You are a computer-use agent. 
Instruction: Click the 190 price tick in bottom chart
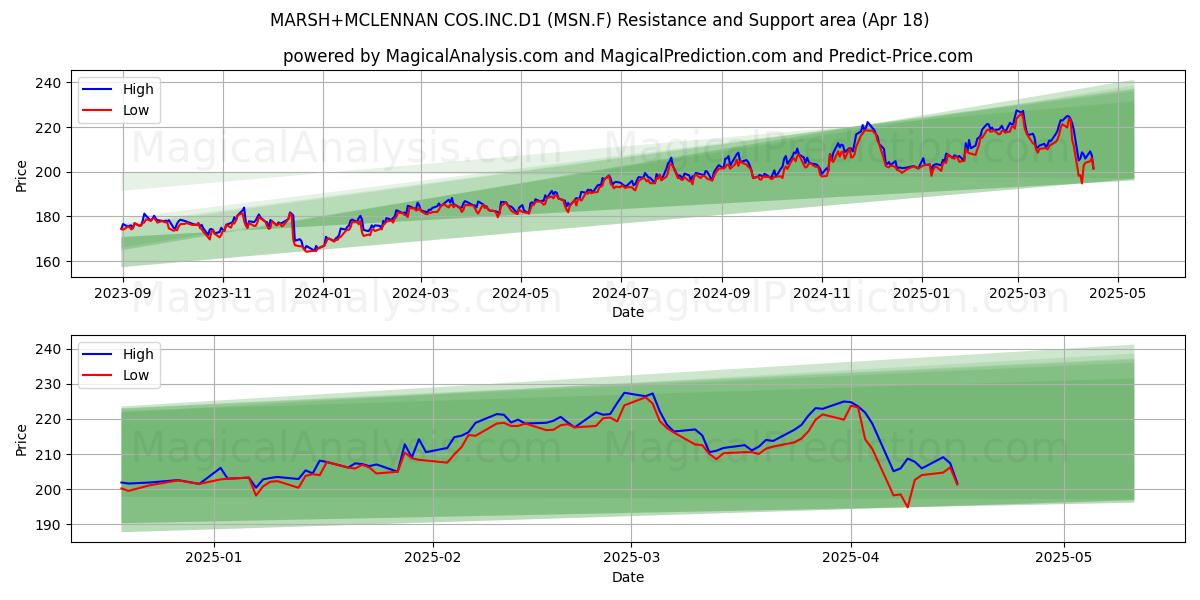point(50,525)
